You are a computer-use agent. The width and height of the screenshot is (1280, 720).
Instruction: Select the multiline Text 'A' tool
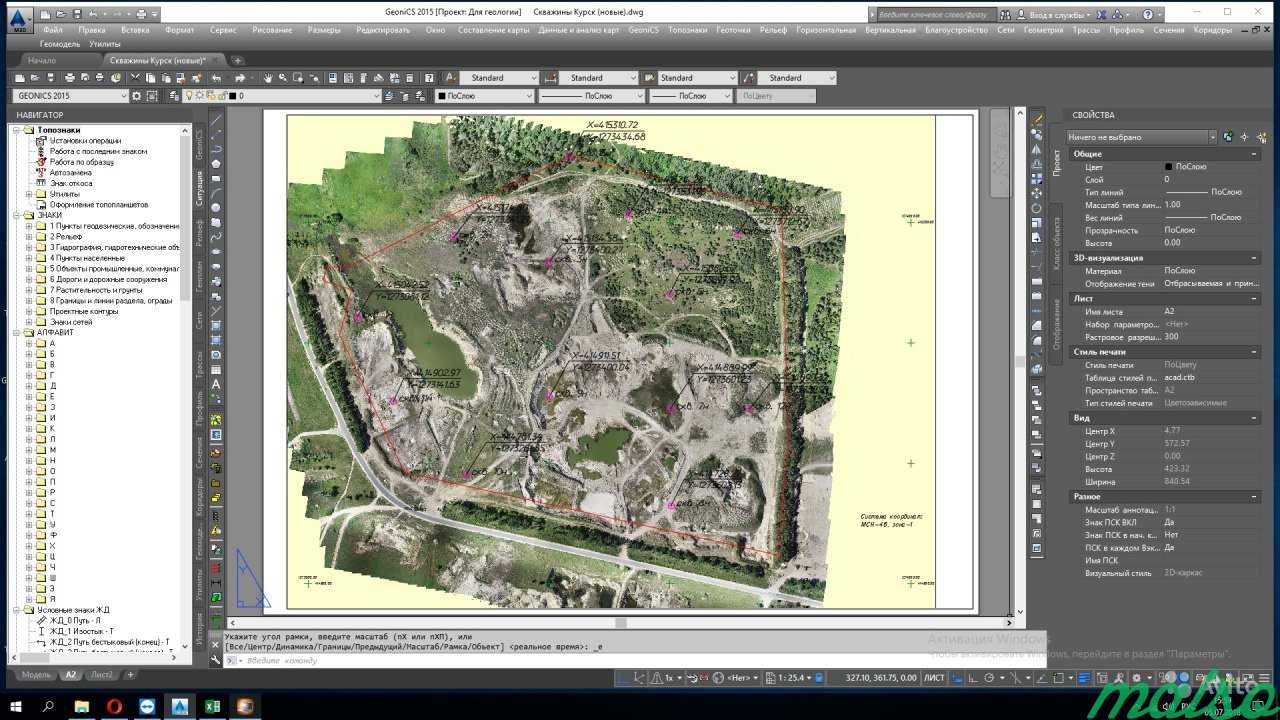coord(217,385)
